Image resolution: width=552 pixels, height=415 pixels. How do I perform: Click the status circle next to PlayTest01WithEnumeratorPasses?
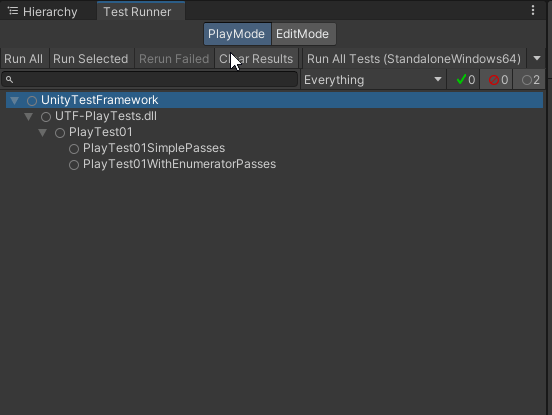click(x=74, y=165)
